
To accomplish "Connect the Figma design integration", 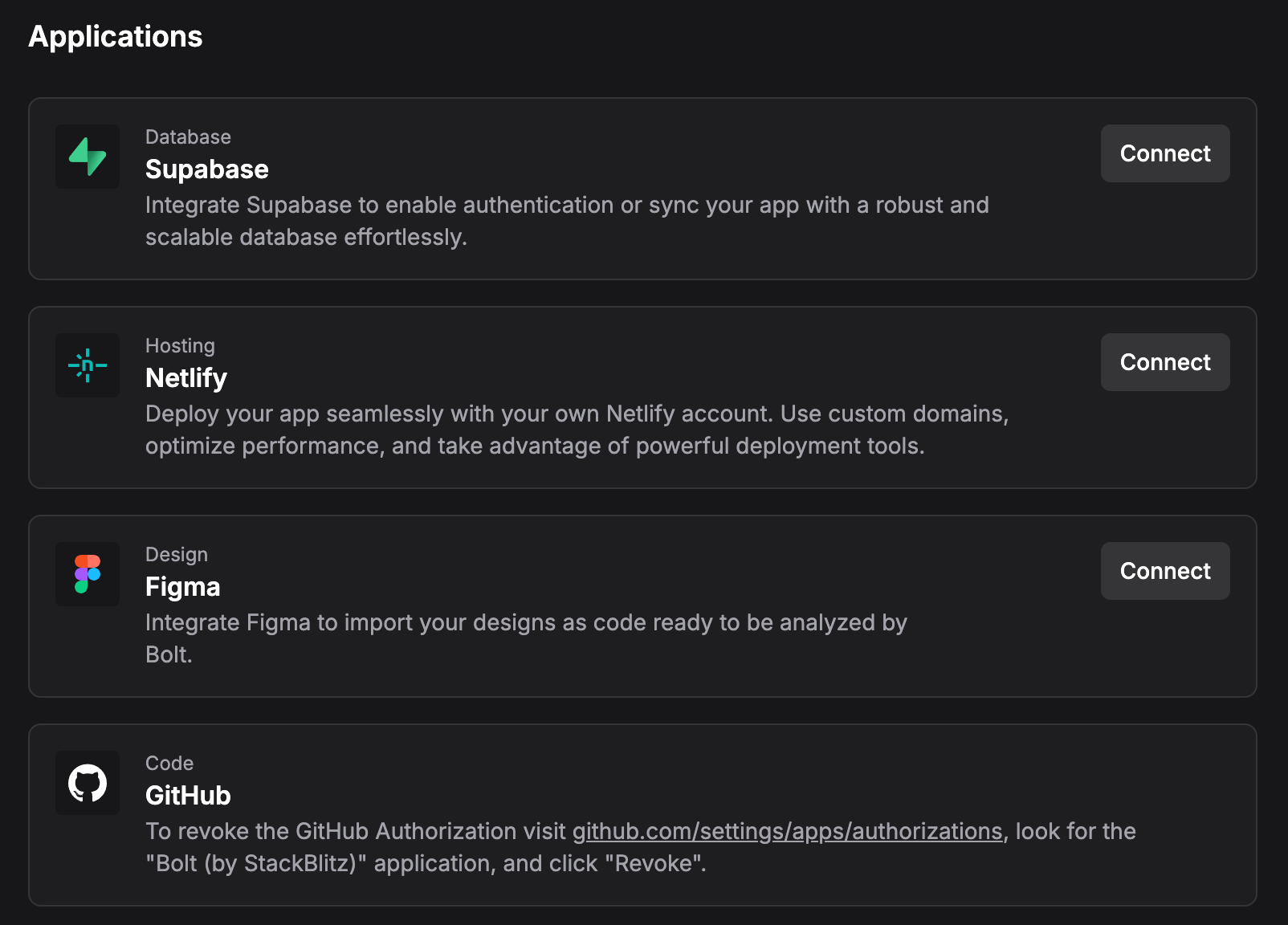I will click(x=1164, y=571).
